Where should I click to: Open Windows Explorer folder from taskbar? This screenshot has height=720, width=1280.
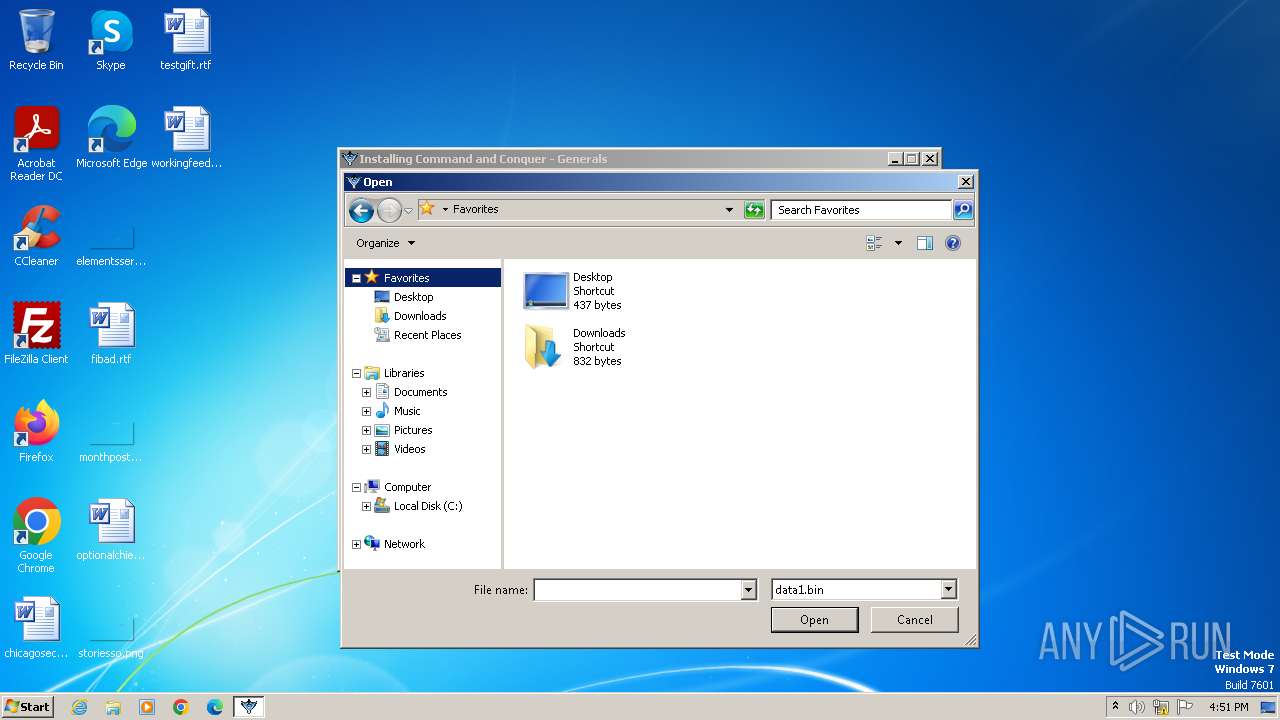coord(113,707)
